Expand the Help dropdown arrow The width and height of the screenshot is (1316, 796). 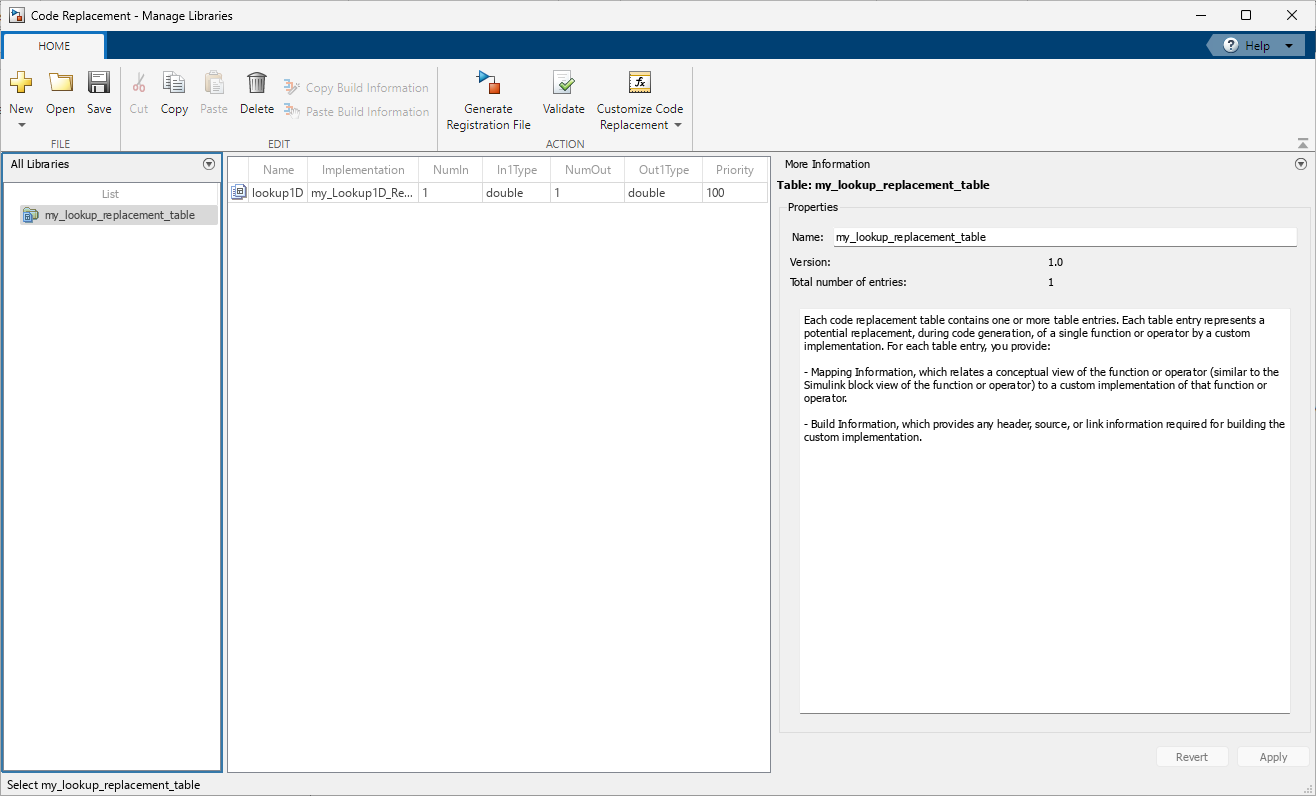[1289, 46]
